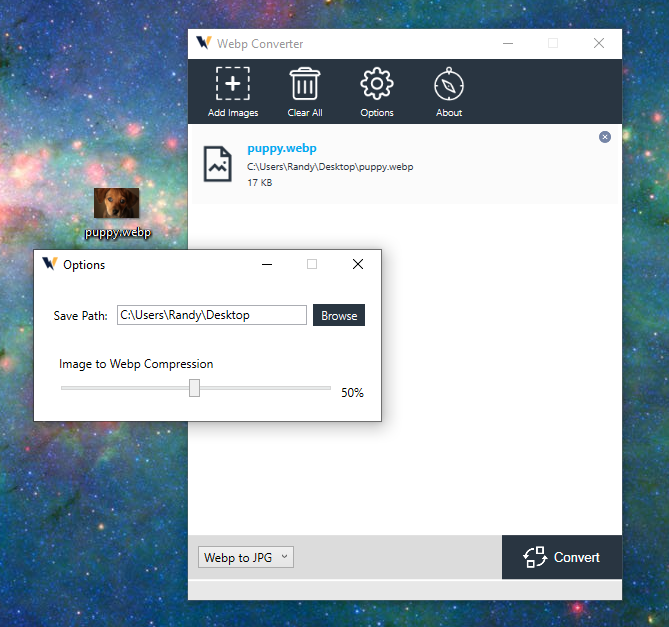Viewport: 669px width, 627px height.
Task: Click the Clear All trash icon
Action: 305,84
